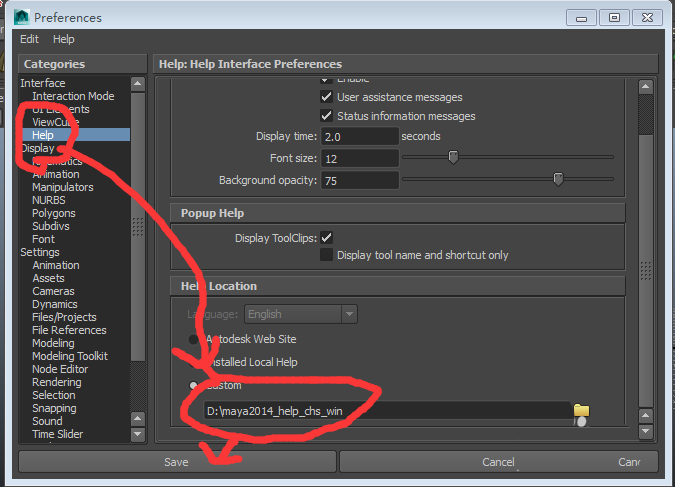
Task: Select the Node Editor category
Action: (60, 369)
